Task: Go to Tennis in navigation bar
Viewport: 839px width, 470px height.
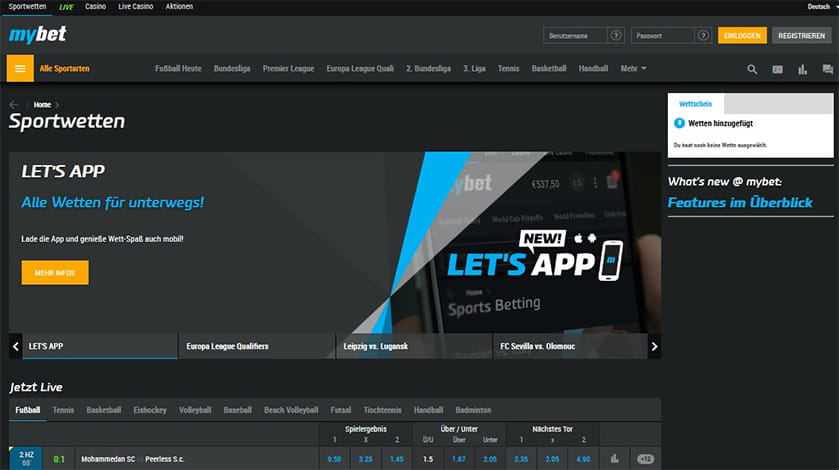Action: [x=508, y=69]
